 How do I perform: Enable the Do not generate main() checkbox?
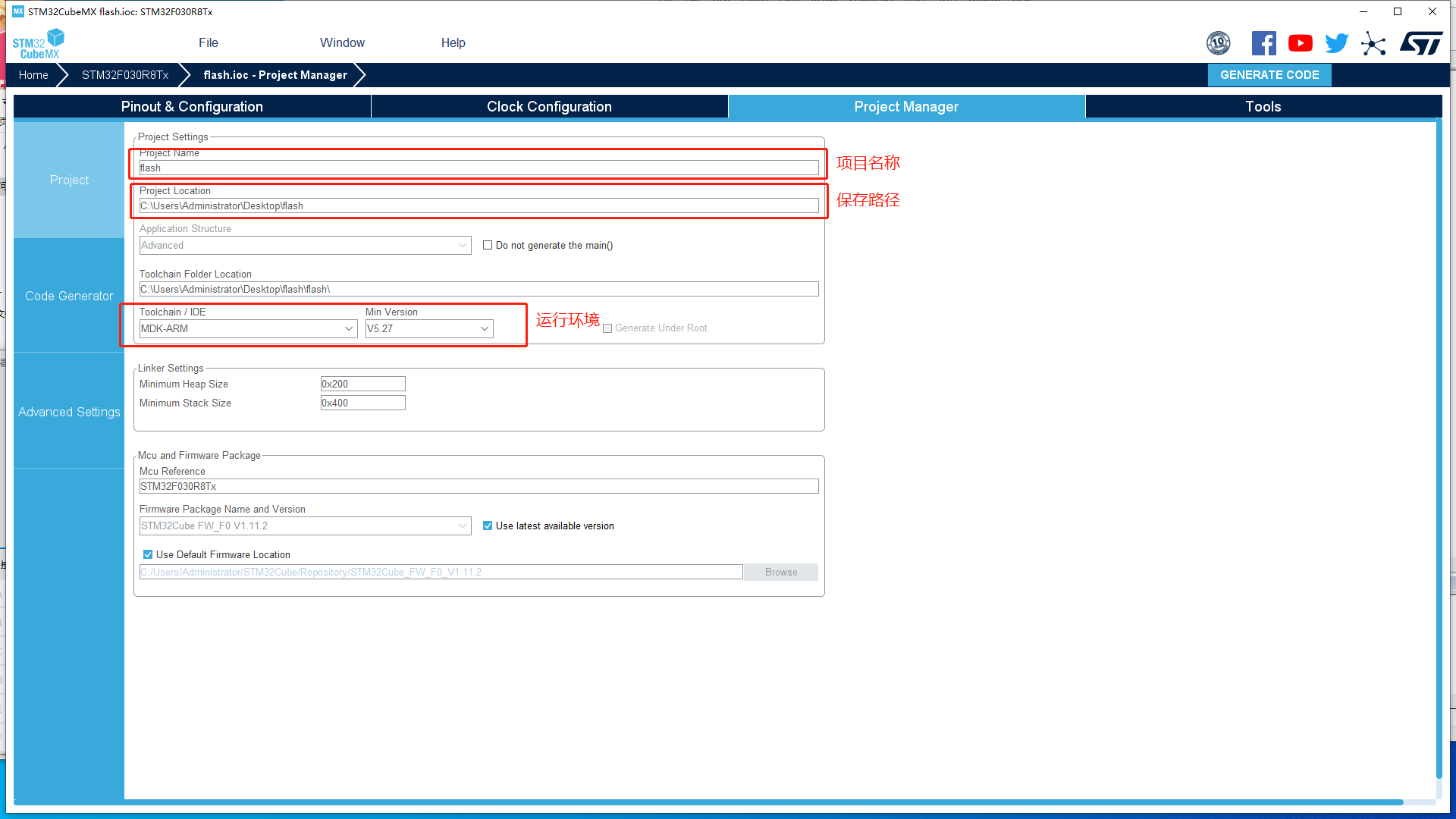[x=488, y=245]
